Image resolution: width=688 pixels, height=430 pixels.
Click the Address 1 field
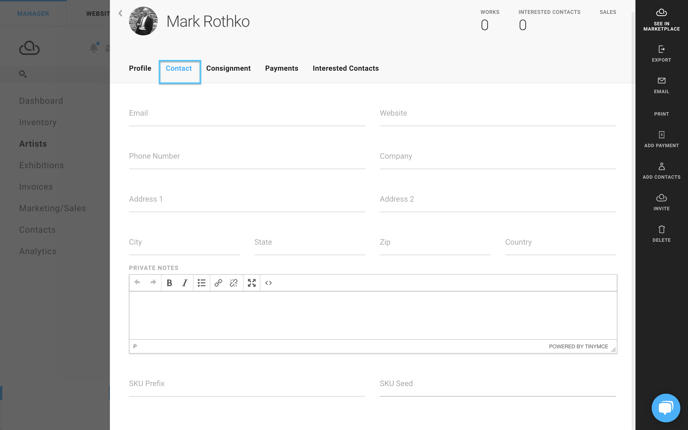[x=247, y=200]
